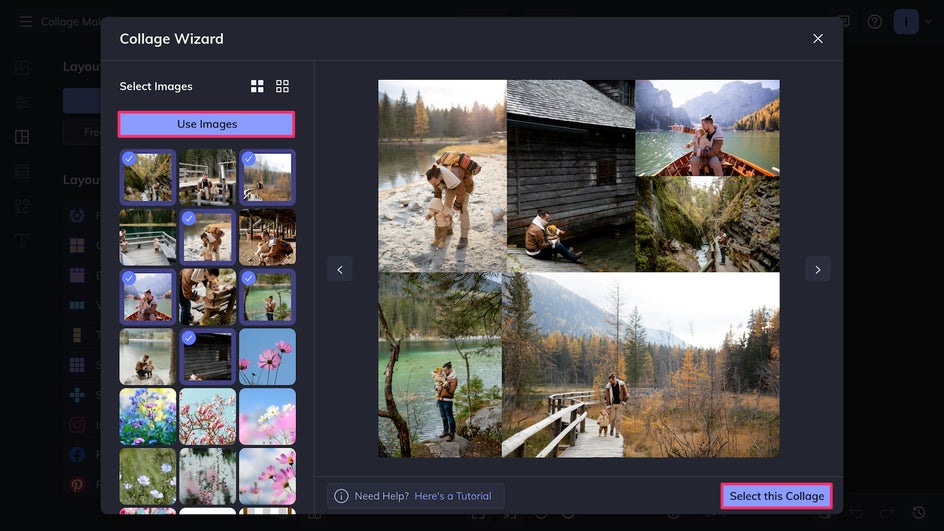Deselect the dark wooden cabin thumbnail
The width and height of the screenshot is (944, 531).
(x=207, y=356)
